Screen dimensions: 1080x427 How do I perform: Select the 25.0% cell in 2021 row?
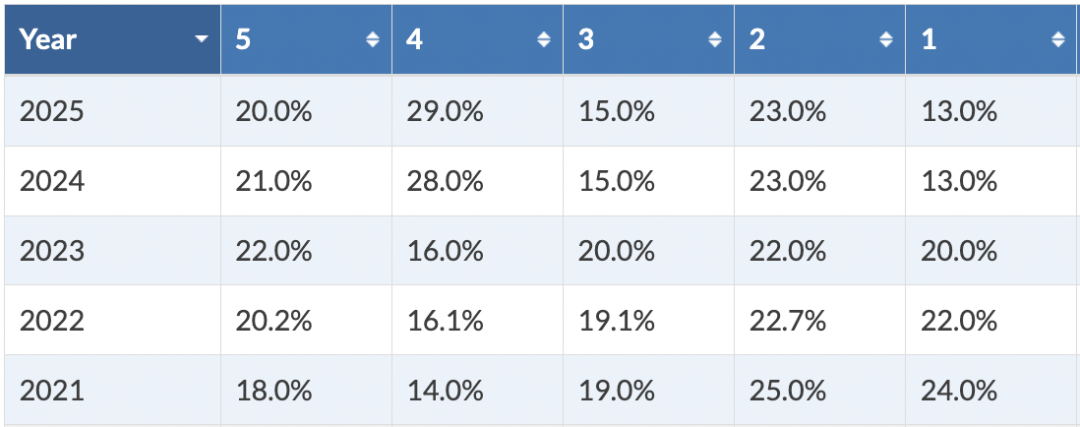pos(787,391)
